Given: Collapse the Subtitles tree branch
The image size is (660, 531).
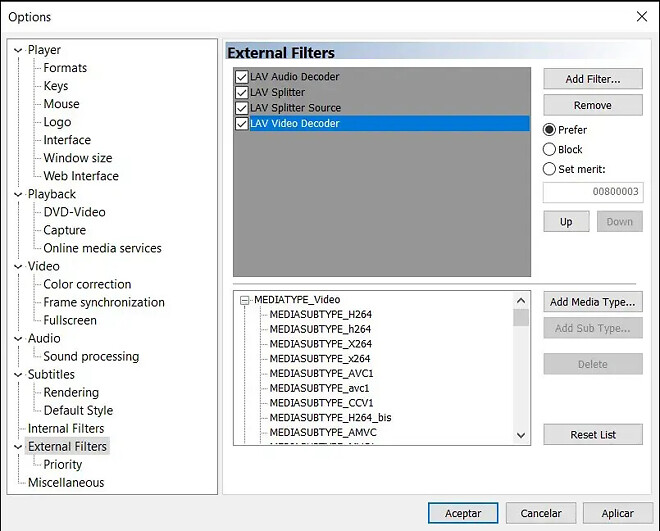Looking at the screenshot, I should (18, 374).
